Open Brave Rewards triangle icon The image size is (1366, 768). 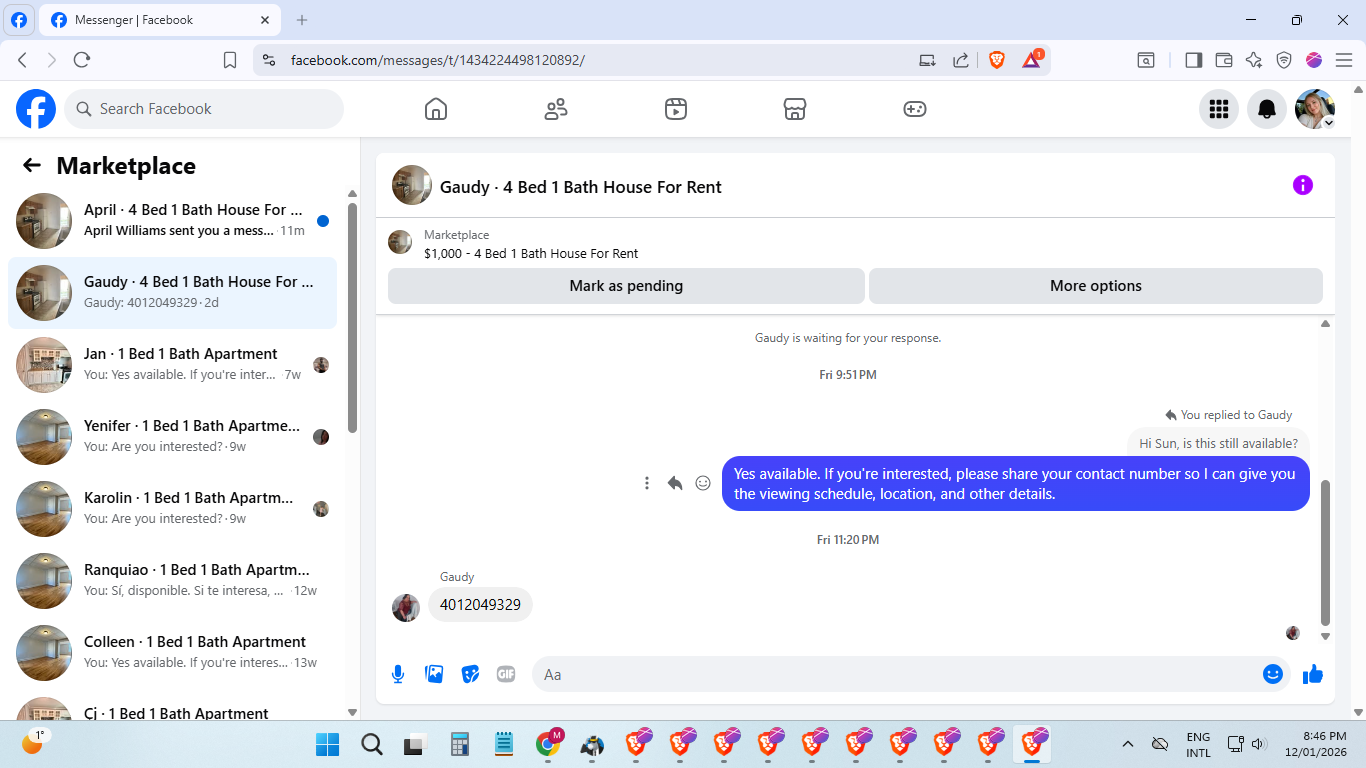click(1032, 60)
